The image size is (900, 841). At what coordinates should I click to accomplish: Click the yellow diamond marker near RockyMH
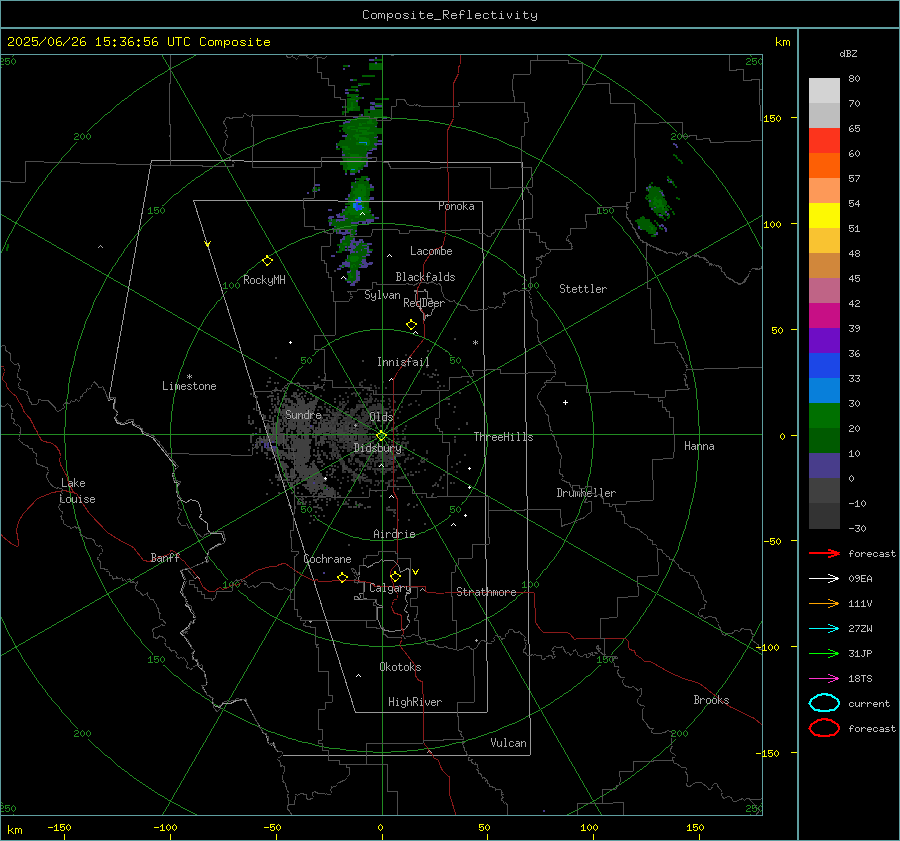pos(267,261)
